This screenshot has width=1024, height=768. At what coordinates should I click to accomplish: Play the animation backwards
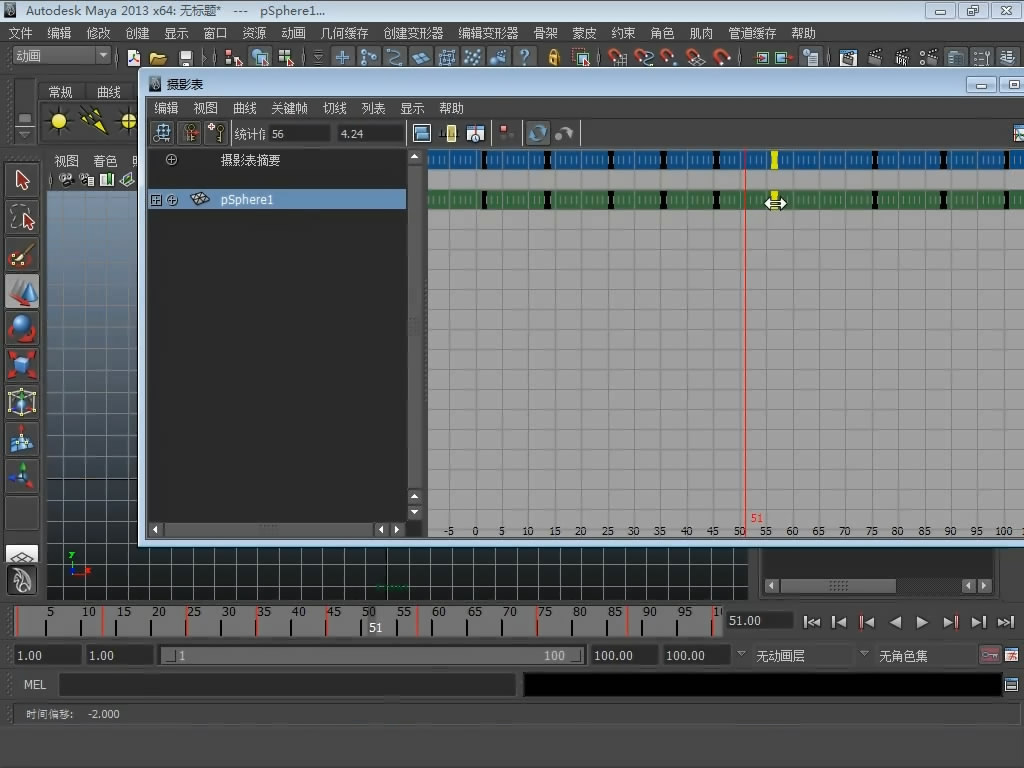(x=895, y=622)
